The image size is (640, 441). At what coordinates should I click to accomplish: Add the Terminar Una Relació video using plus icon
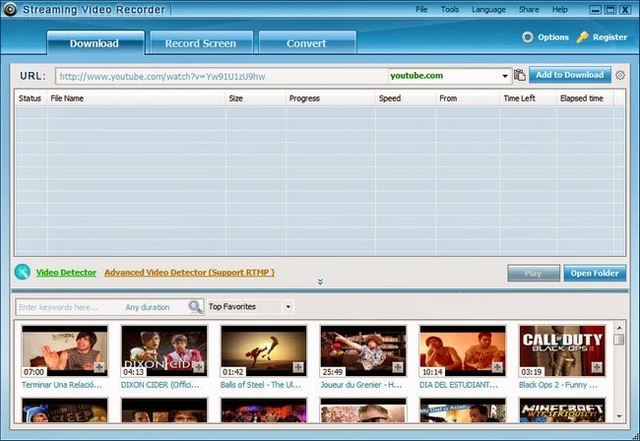(x=100, y=368)
